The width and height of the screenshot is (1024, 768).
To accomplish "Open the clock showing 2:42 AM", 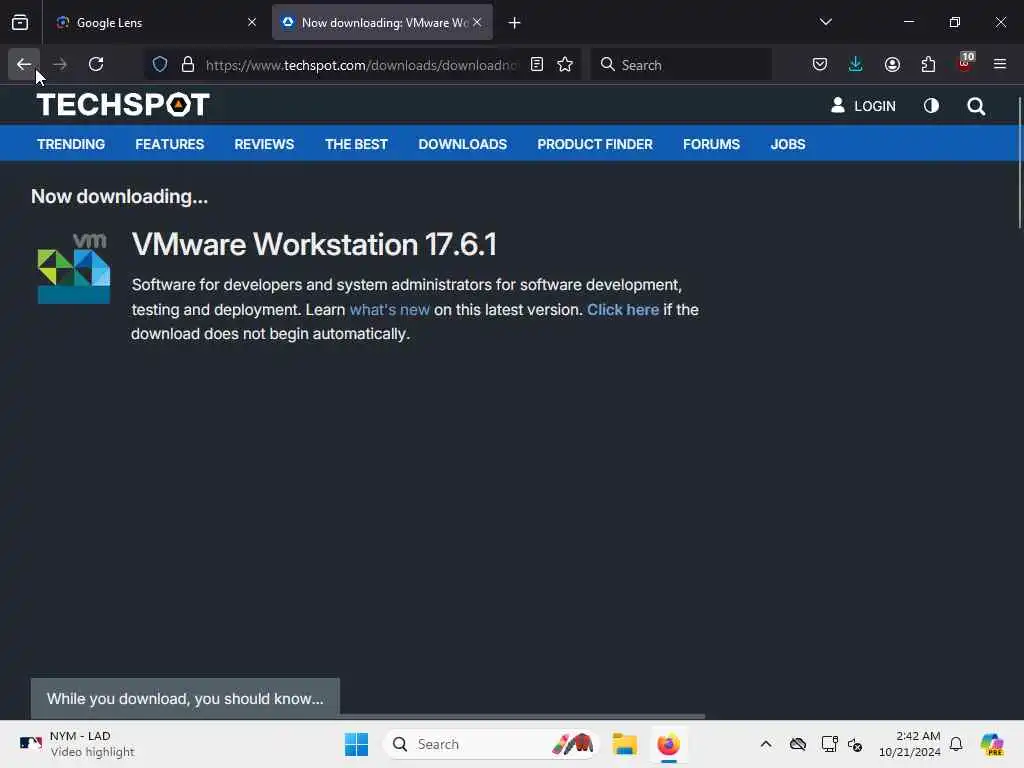I will pos(910,744).
